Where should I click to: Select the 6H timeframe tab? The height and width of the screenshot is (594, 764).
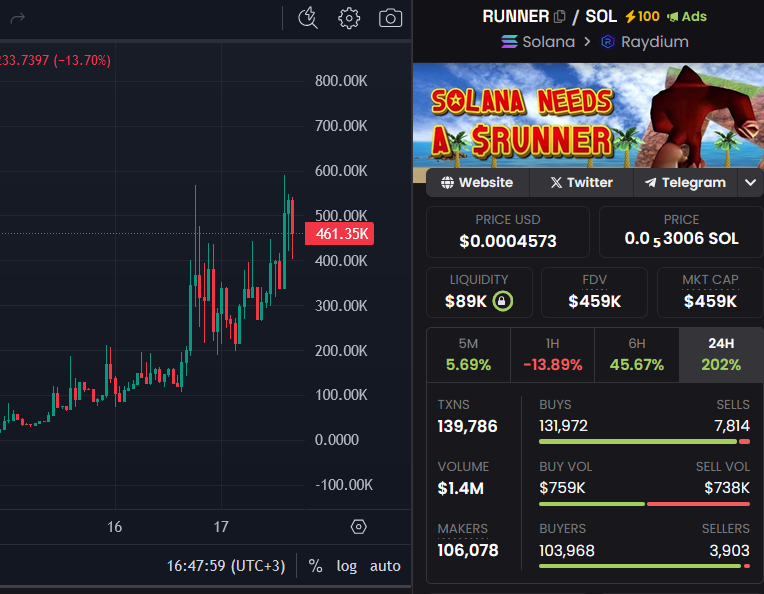click(637, 355)
